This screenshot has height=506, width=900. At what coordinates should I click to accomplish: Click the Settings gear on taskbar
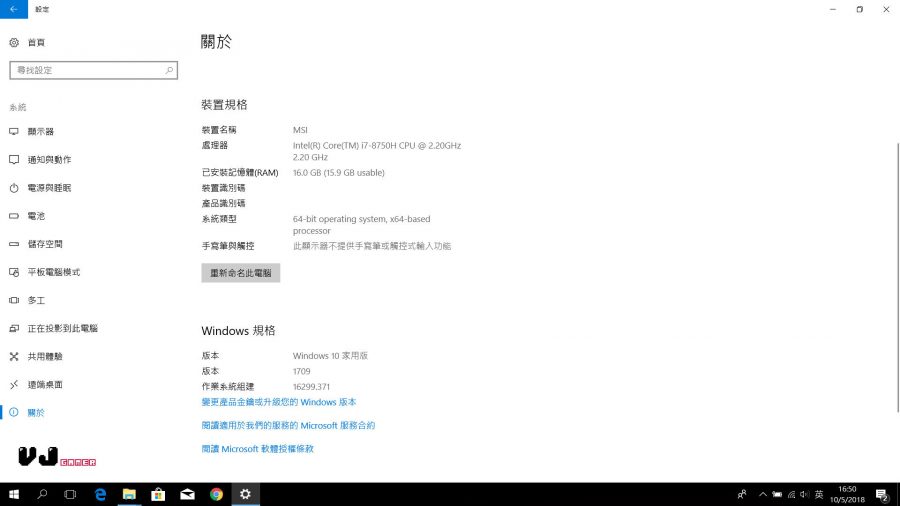click(x=245, y=494)
